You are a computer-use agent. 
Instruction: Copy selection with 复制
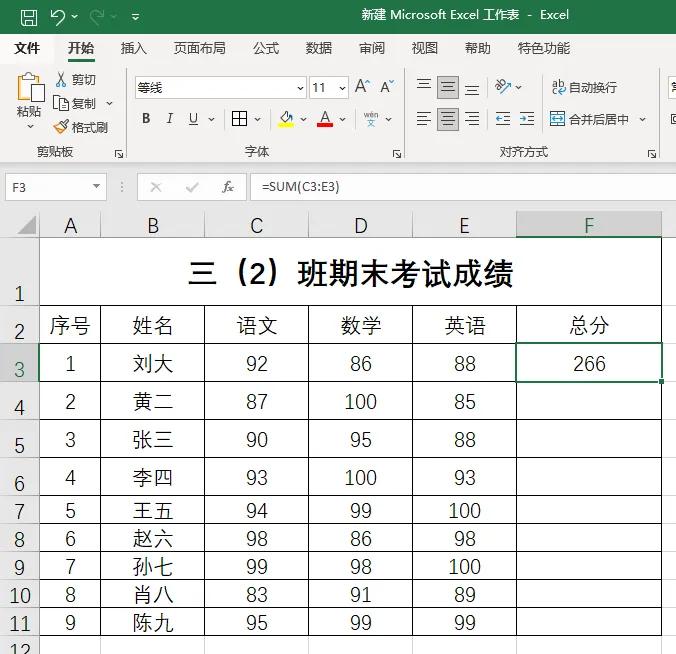point(75,103)
